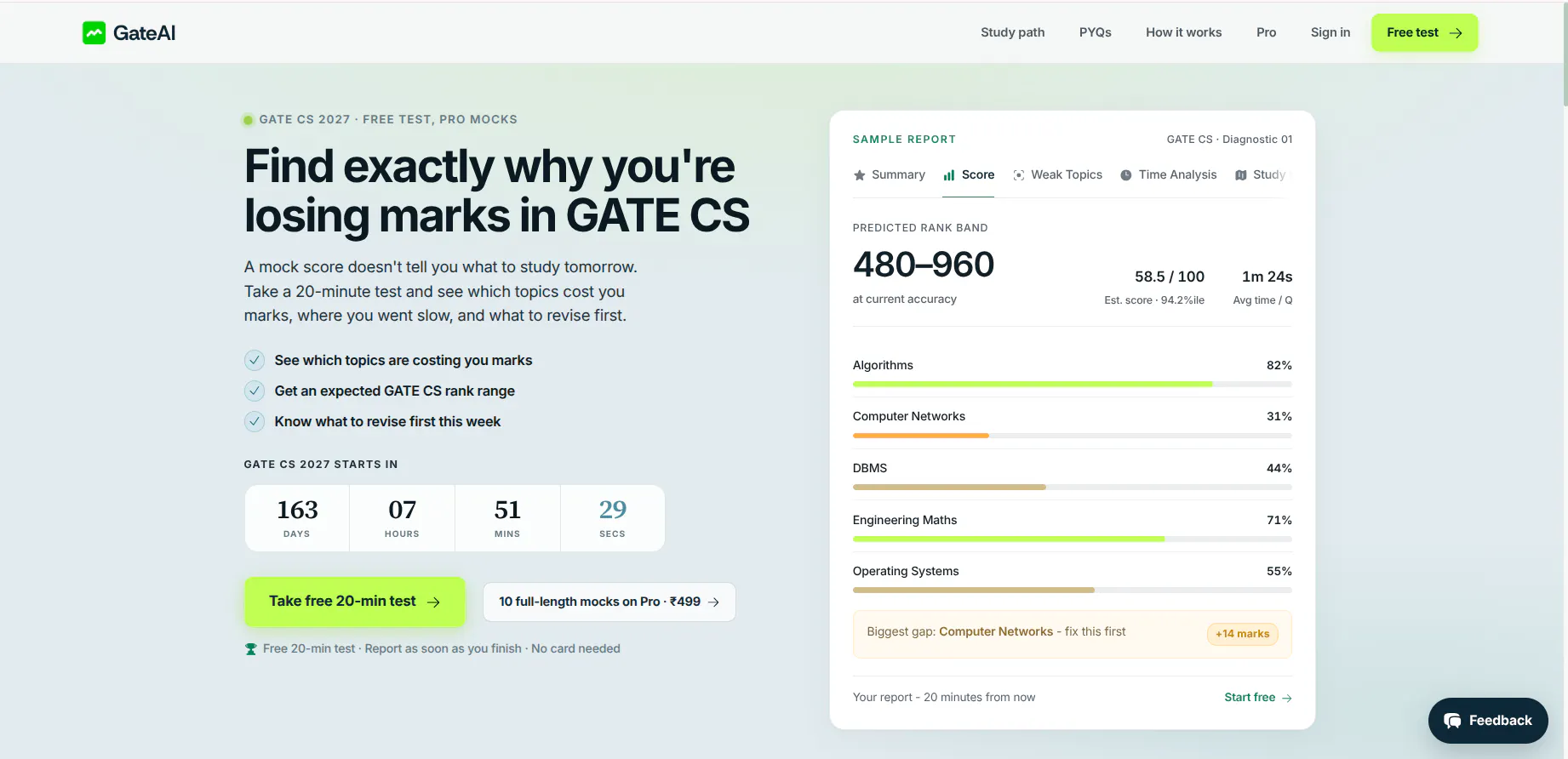The height and width of the screenshot is (759, 1568).
Task: Click the Feedback speech bubble icon
Action: point(1453,721)
